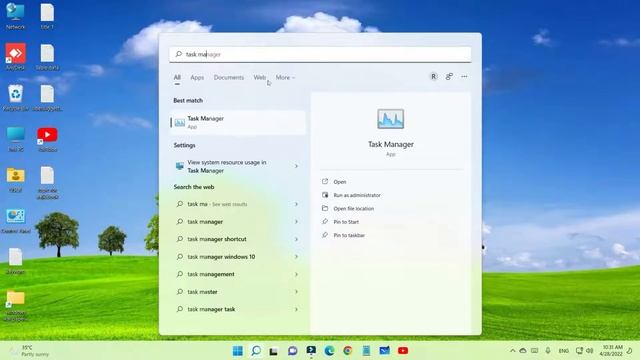Open the Chat app on taskbar

[x=292, y=351]
